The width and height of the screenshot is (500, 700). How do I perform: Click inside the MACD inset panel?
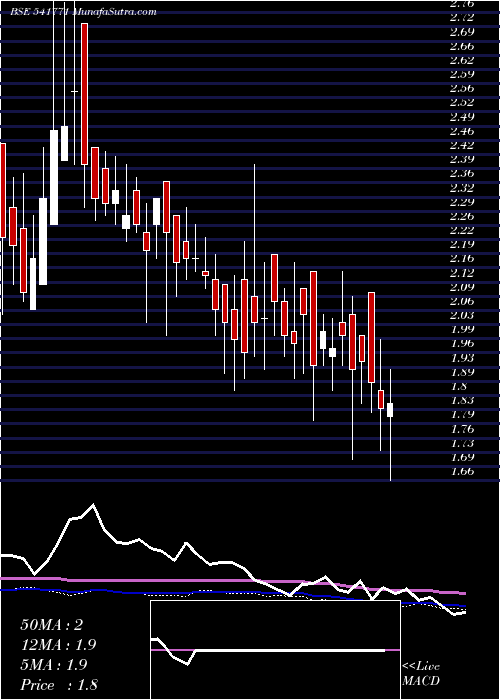(x=275, y=650)
